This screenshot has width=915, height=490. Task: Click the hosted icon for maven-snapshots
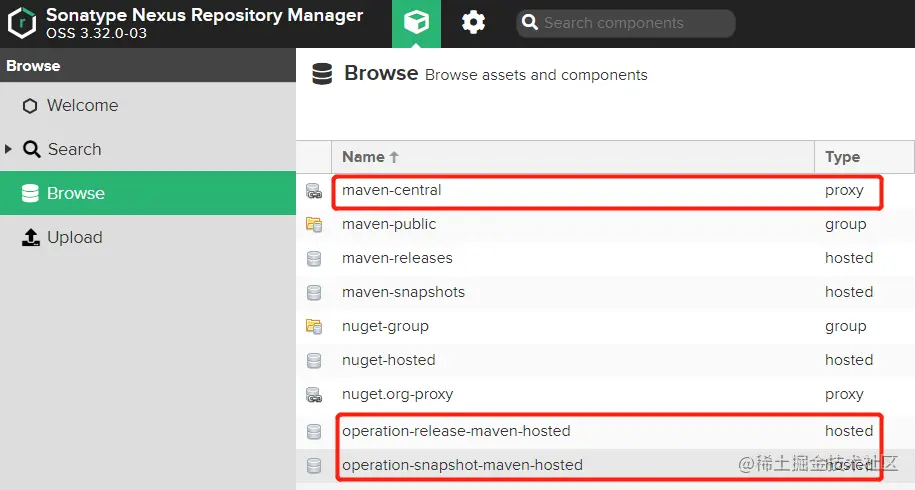coord(314,292)
